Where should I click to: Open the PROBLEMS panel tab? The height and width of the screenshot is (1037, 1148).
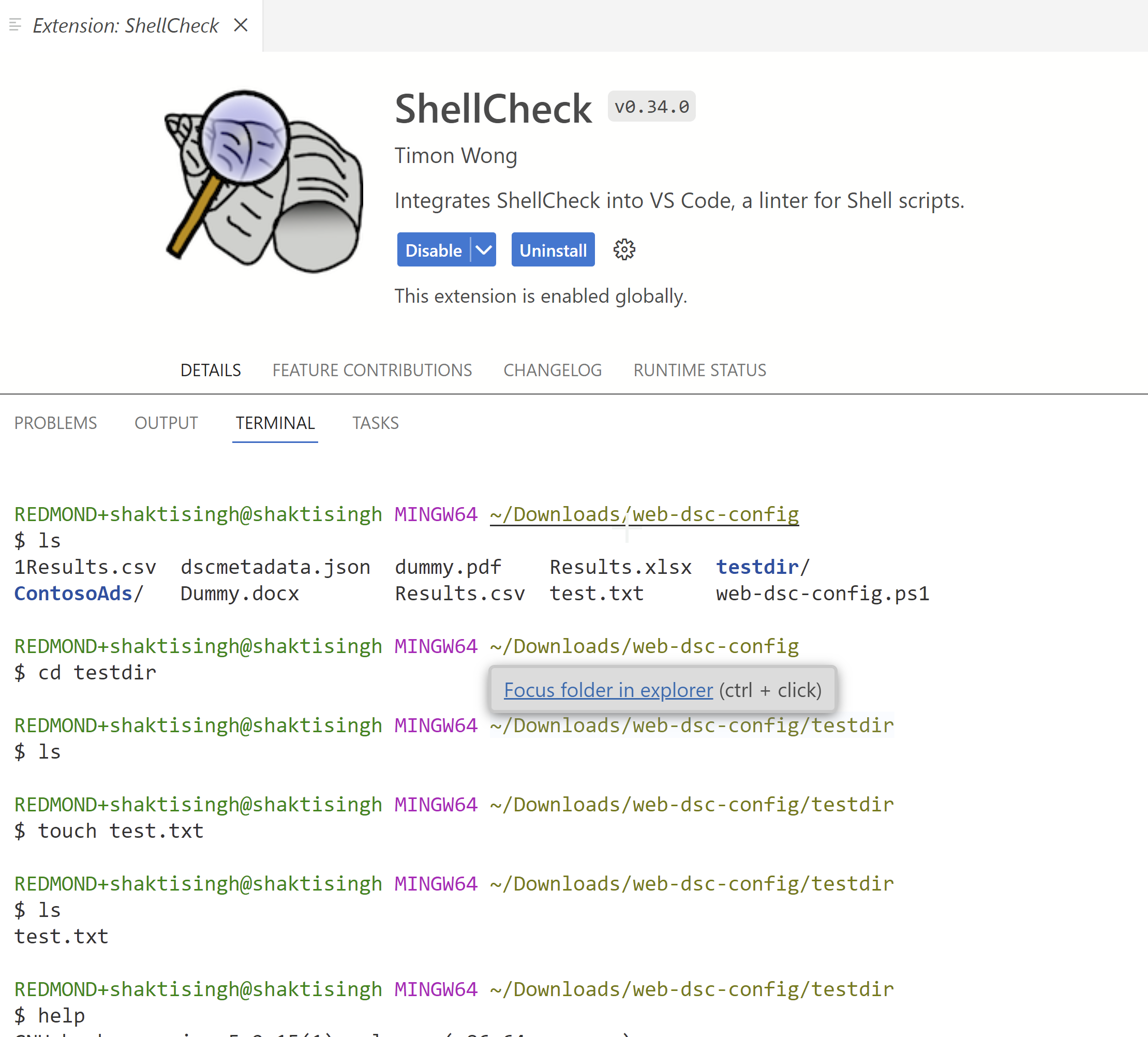coord(56,423)
